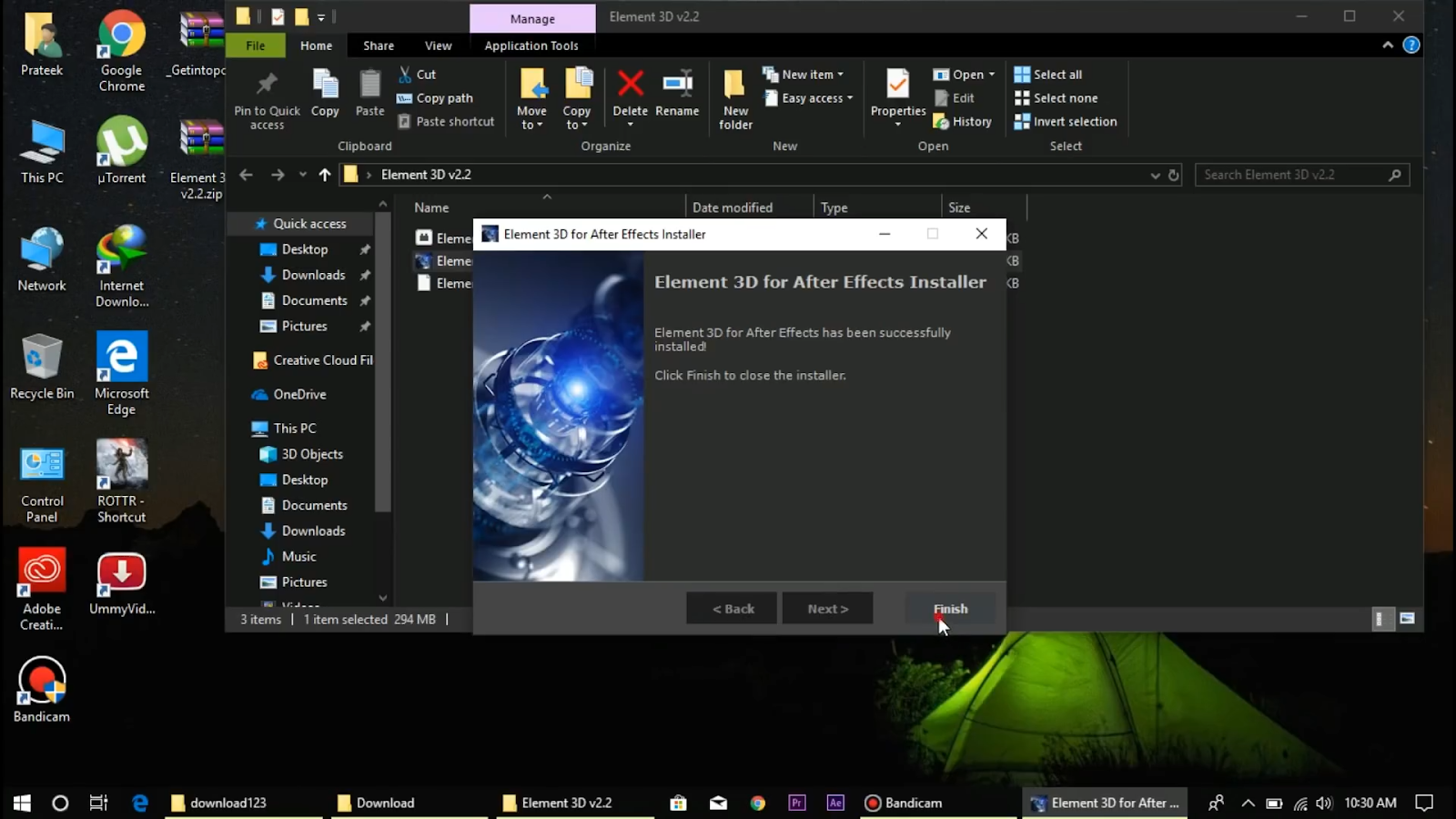1456x819 pixels.
Task: Open Bandicam from the taskbar
Action: (x=904, y=803)
